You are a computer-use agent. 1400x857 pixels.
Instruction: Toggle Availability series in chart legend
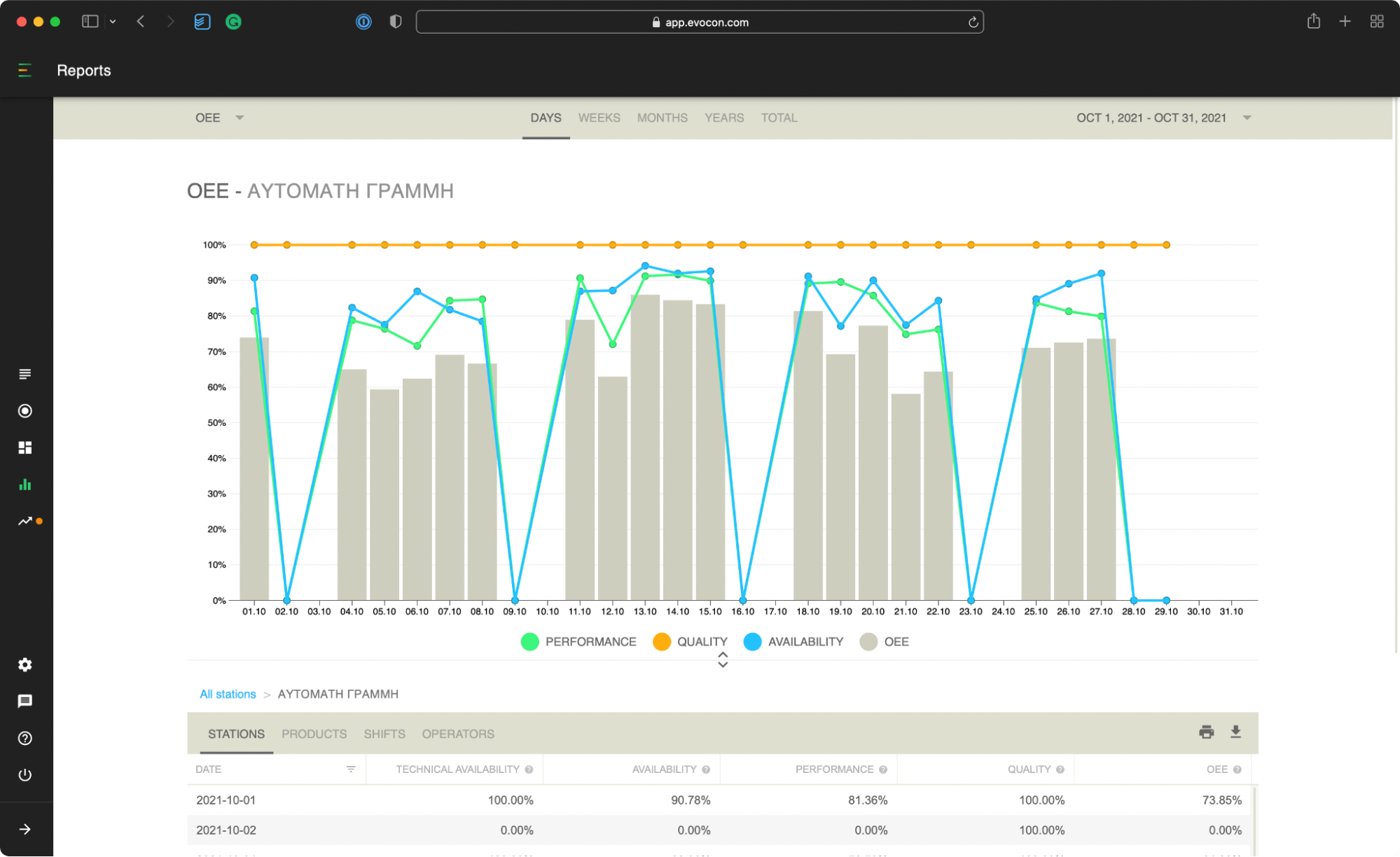(793, 642)
